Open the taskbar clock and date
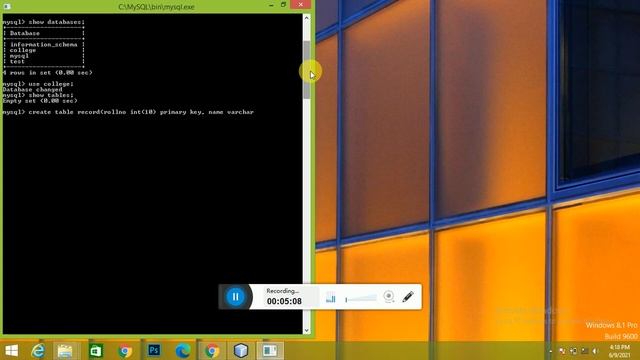This screenshot has height=360, width=640. (620, 351)
